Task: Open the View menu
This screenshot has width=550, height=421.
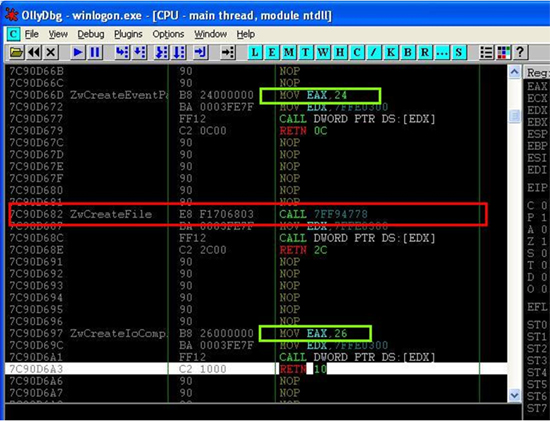Action: point(58,34)
